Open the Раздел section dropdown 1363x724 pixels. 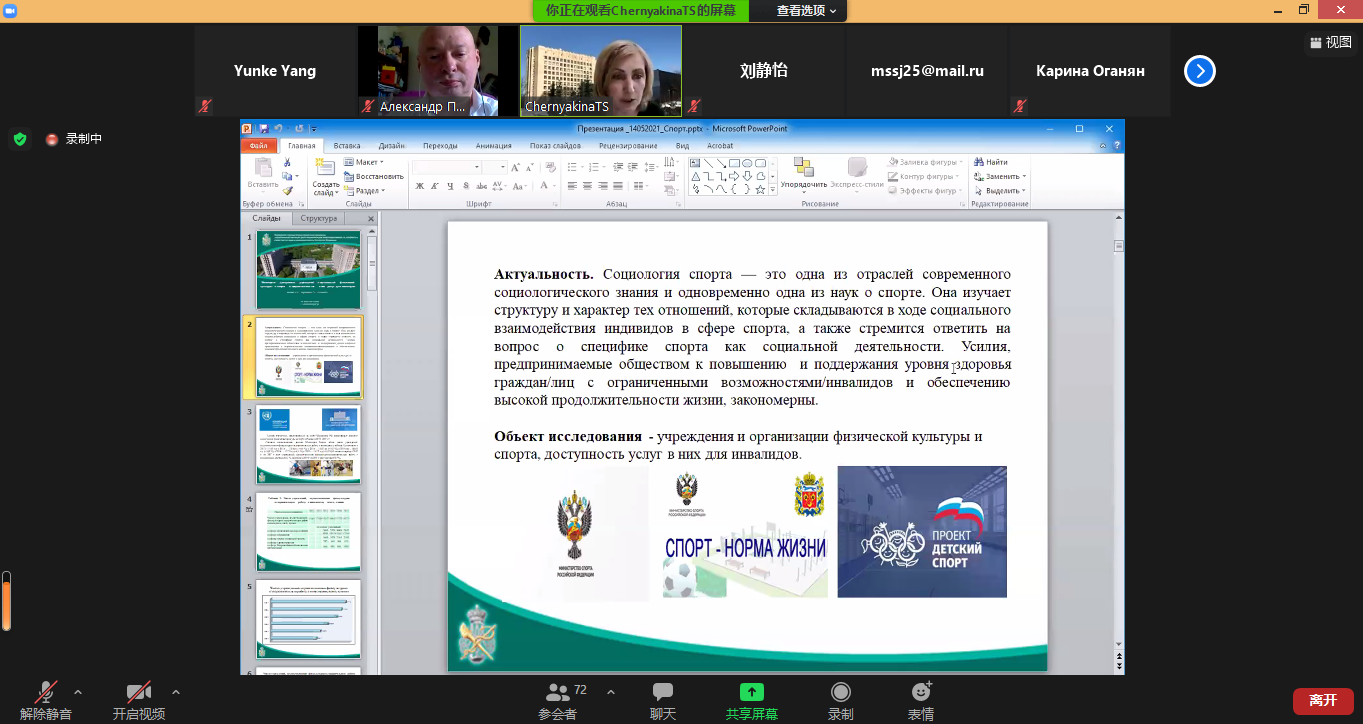(366, 190)
